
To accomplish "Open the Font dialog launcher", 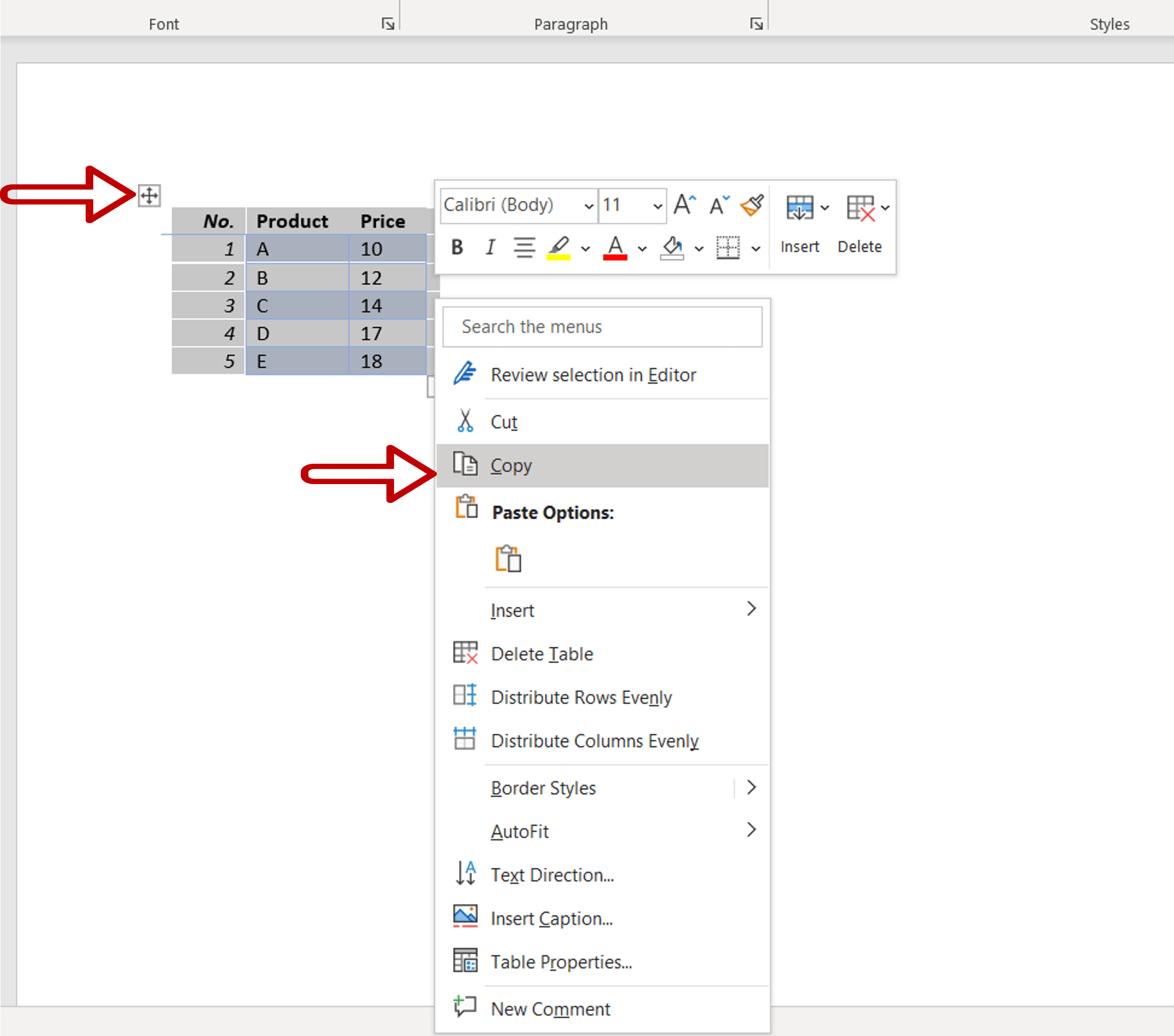I will [x=388, y=23].
